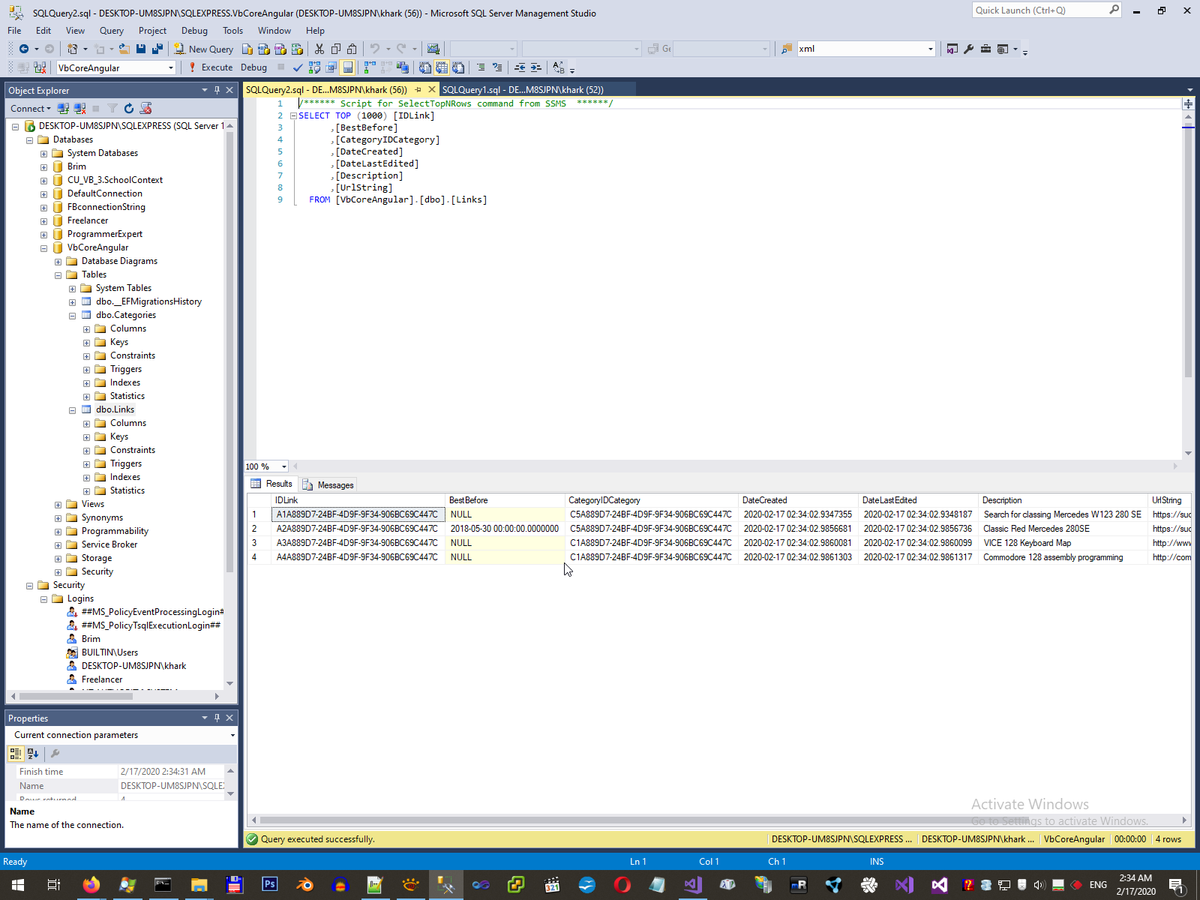Click the Cut scissors icon
Viewport: 1200px width, 900px height.
[319, 49]
